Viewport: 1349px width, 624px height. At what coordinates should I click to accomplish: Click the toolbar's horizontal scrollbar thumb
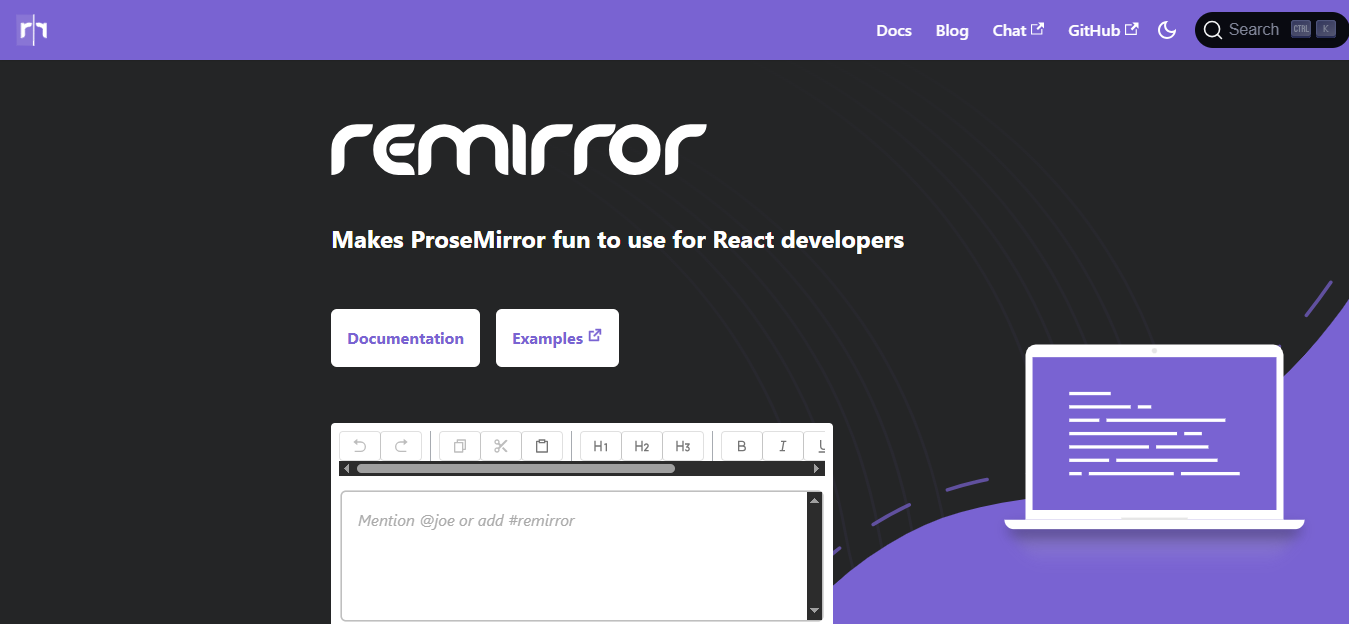click(x=516, y=468)
